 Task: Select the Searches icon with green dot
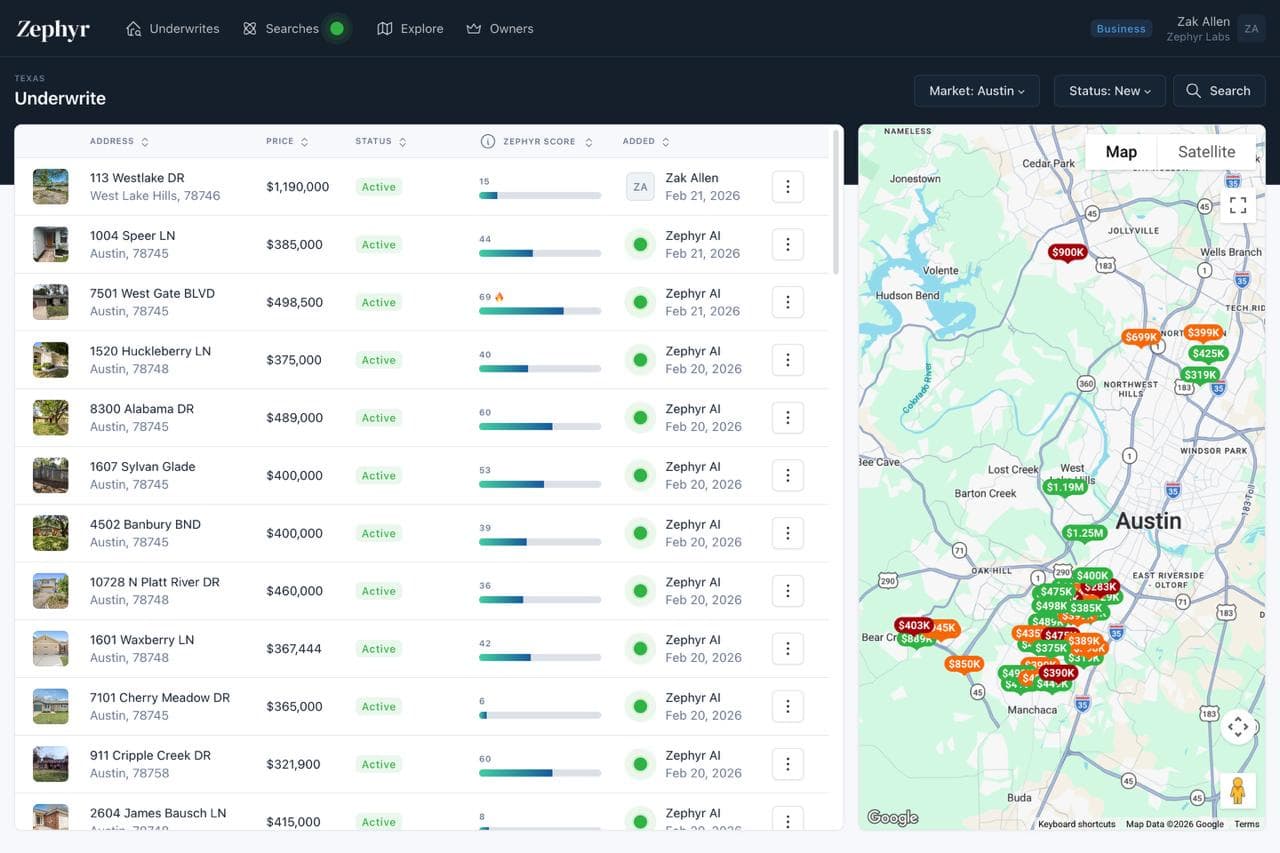click(x=249, y=28)
